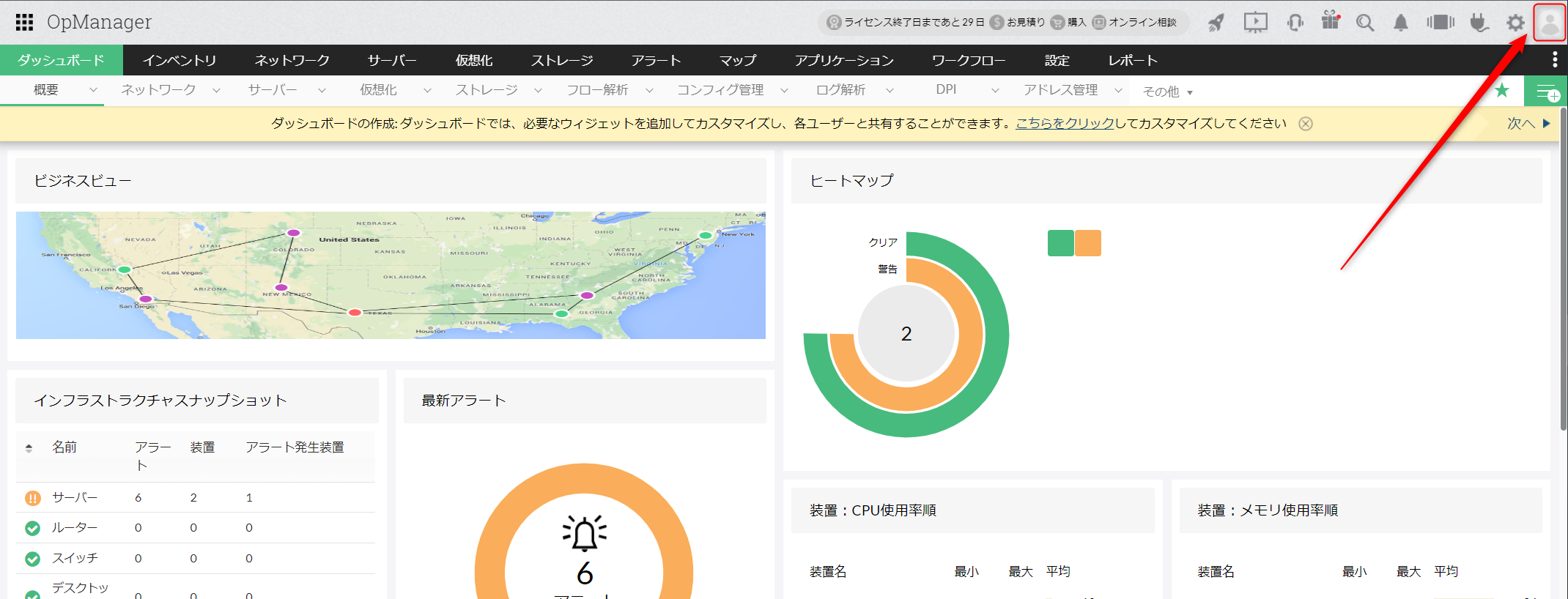Open the gift box what's-new icon
This screenshot has height=599, width=1568.
[1331, 21]
